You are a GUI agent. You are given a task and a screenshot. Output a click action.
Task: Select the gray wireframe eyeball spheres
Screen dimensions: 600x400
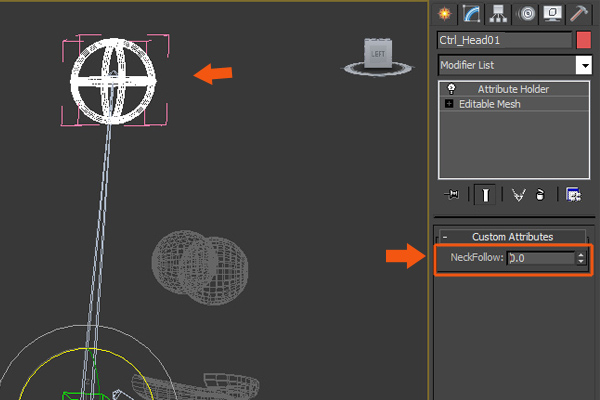[200, 267]
